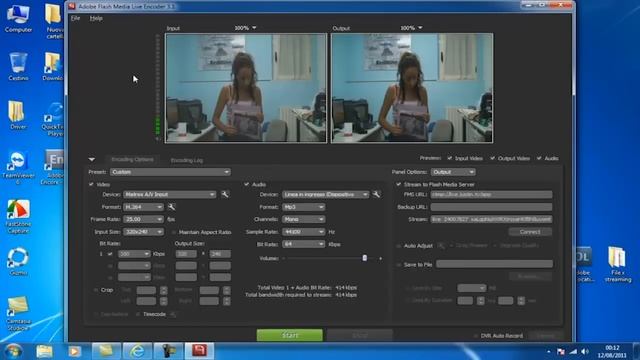Click the network signal tray icon

pyautogui.click(x=573, y=351)
